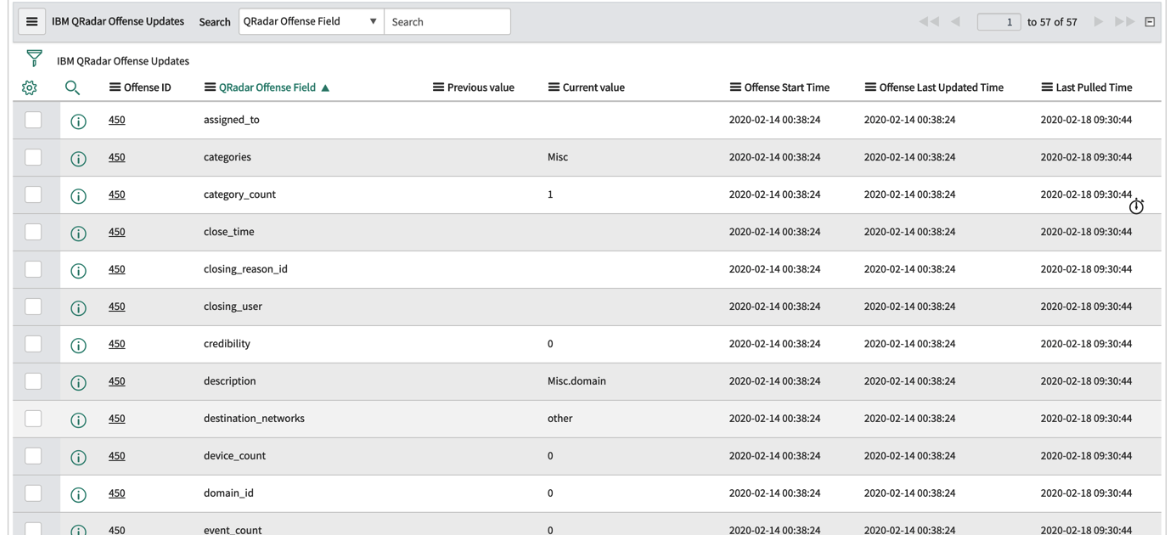The width and height of the screenshot is (1170, 549).
Task: Open the QRadar Offense Field search dropdown
Action: tap(311, 22)
